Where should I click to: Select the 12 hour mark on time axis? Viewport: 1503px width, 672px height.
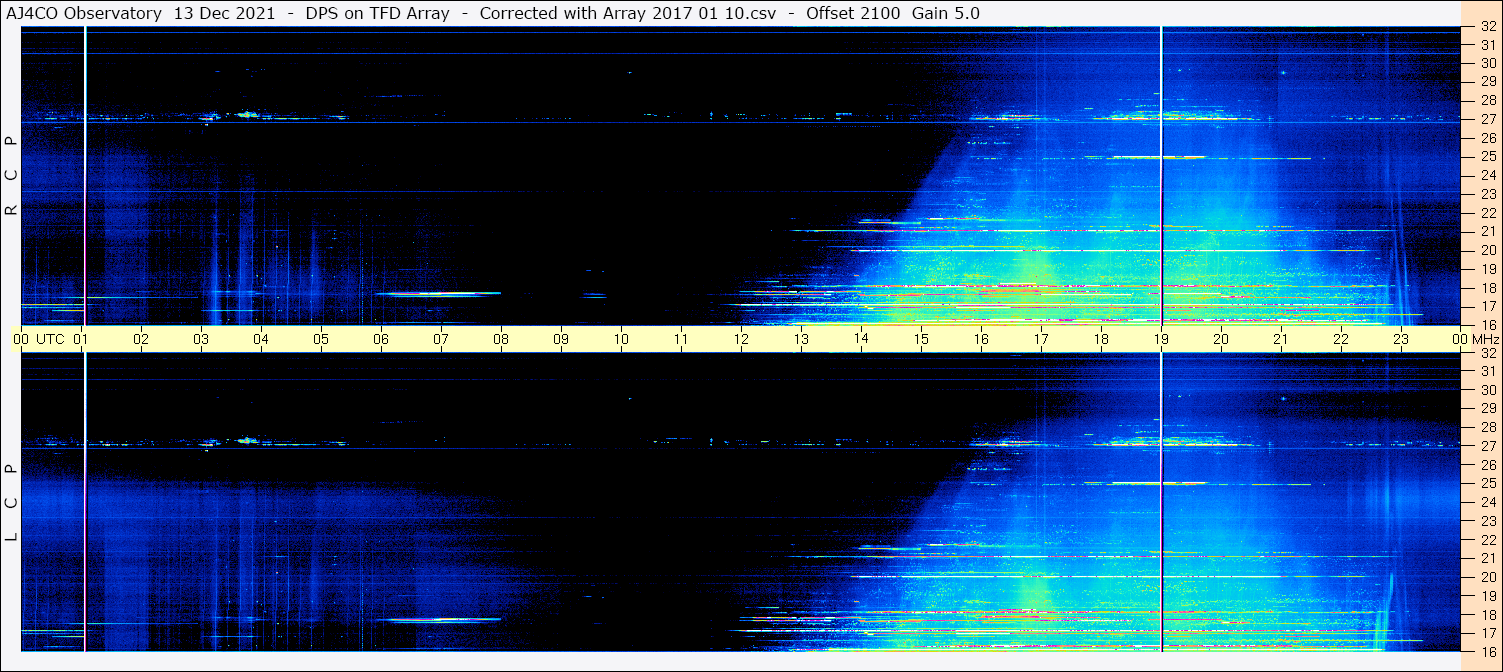point(741,339)
